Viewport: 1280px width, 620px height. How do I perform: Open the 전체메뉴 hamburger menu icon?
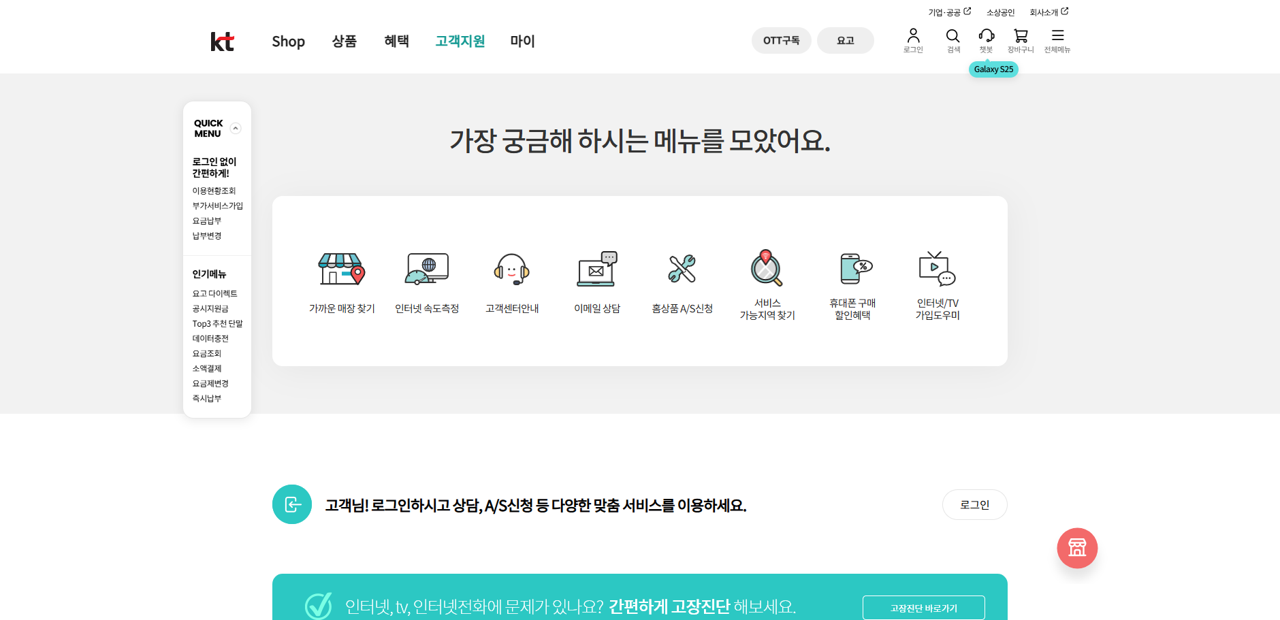click(x=1056, y=36)
